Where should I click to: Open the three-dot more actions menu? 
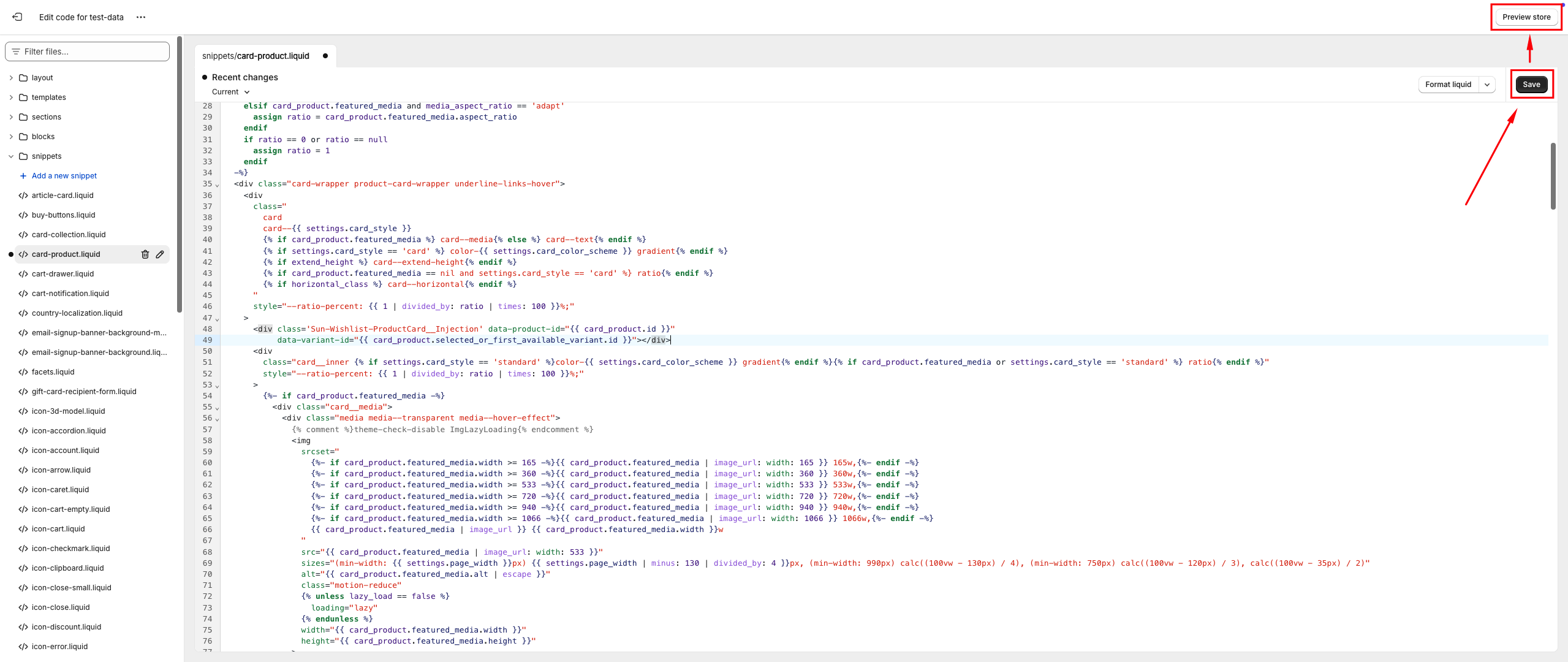[x=141, y=17]
